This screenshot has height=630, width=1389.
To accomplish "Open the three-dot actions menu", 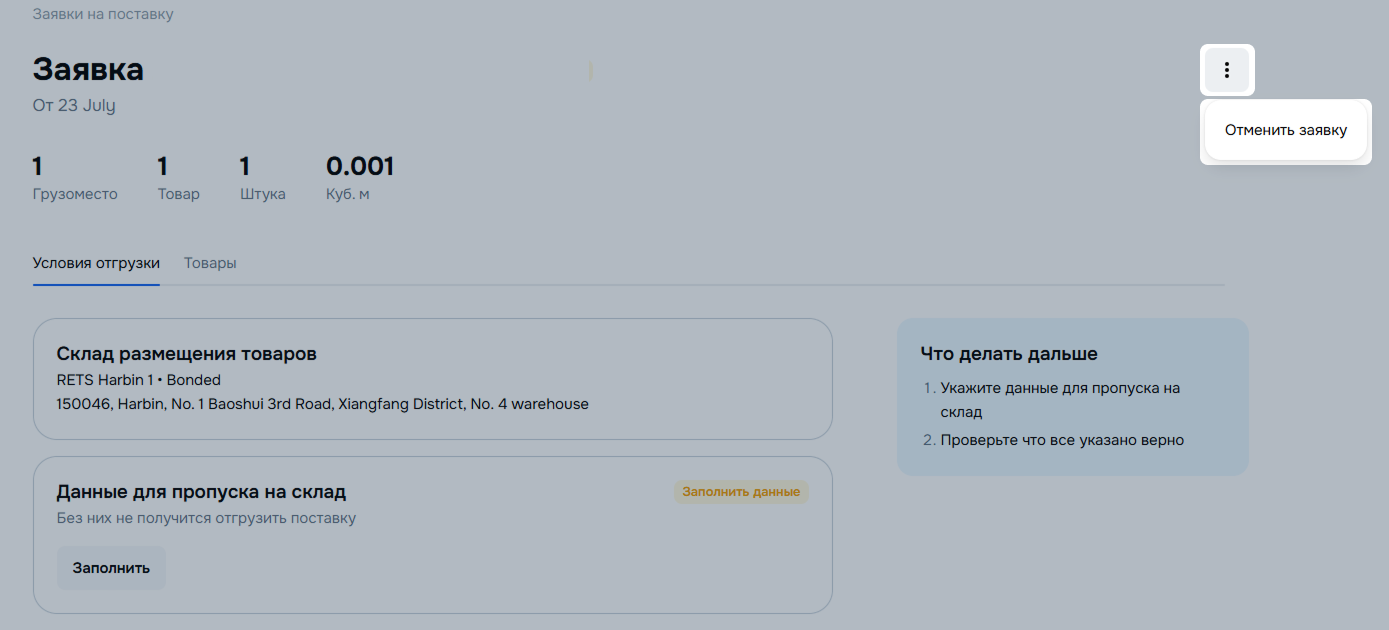I will 1227,71.
